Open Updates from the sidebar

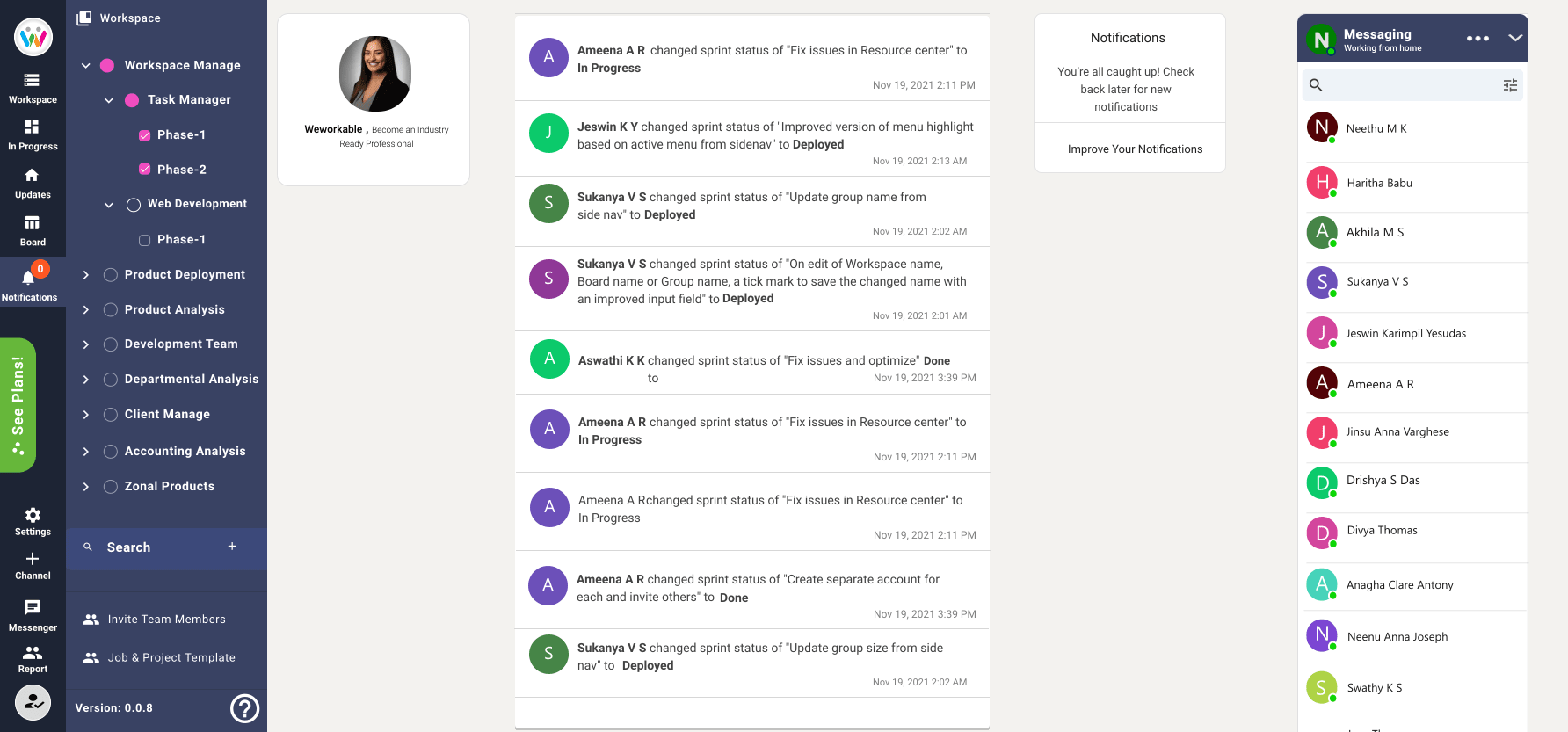[x=33, y=181]
